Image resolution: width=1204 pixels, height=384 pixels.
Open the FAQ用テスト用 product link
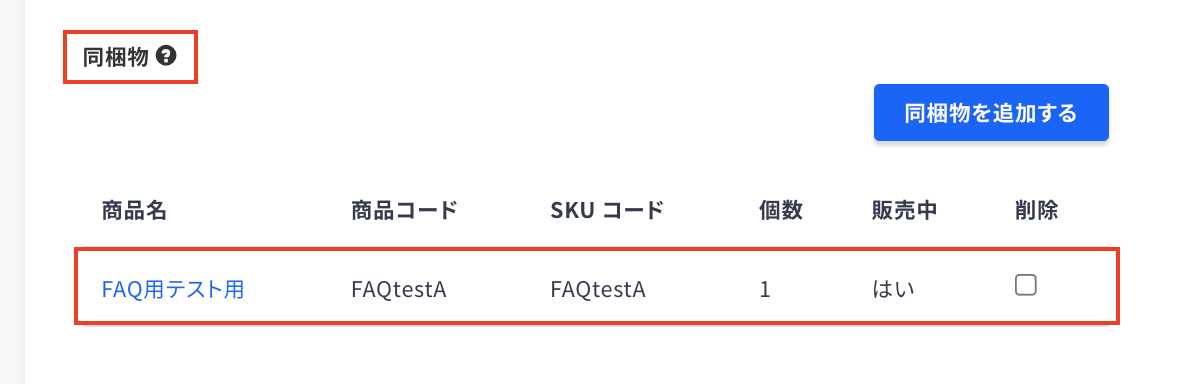point(173,290)
